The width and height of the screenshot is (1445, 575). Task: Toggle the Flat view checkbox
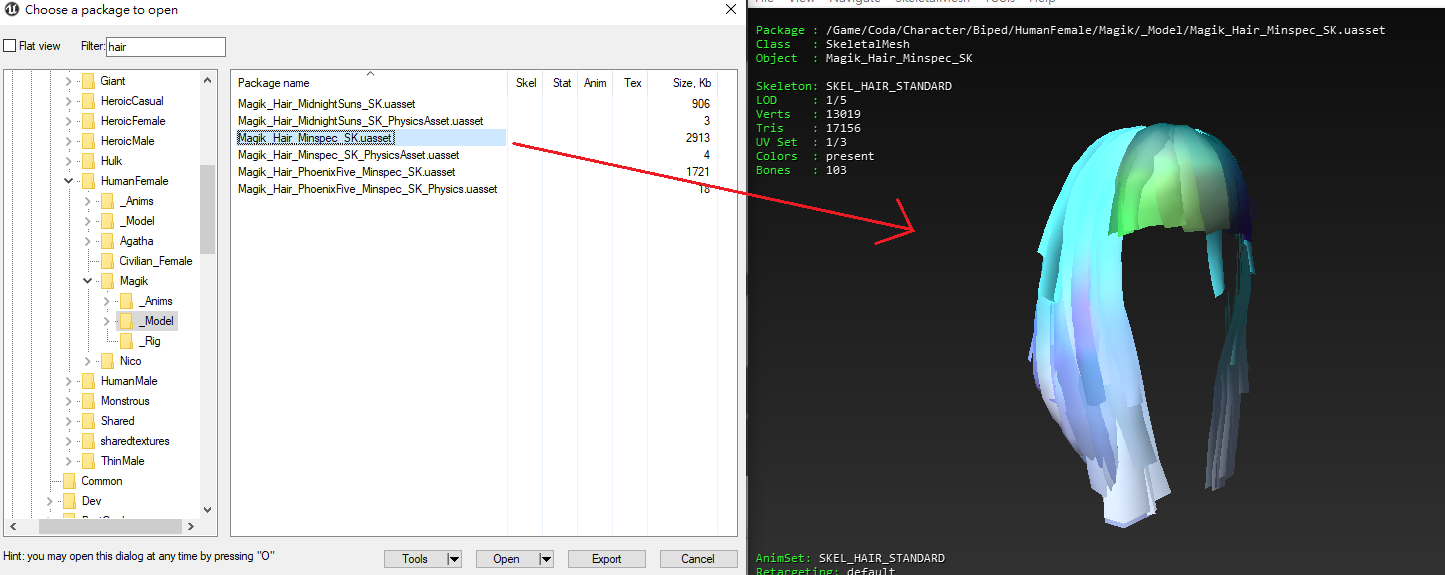(x=9, y=46)
